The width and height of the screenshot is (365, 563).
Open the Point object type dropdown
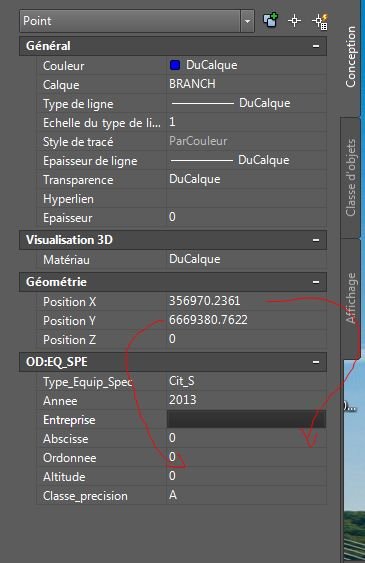coord(137,21)
